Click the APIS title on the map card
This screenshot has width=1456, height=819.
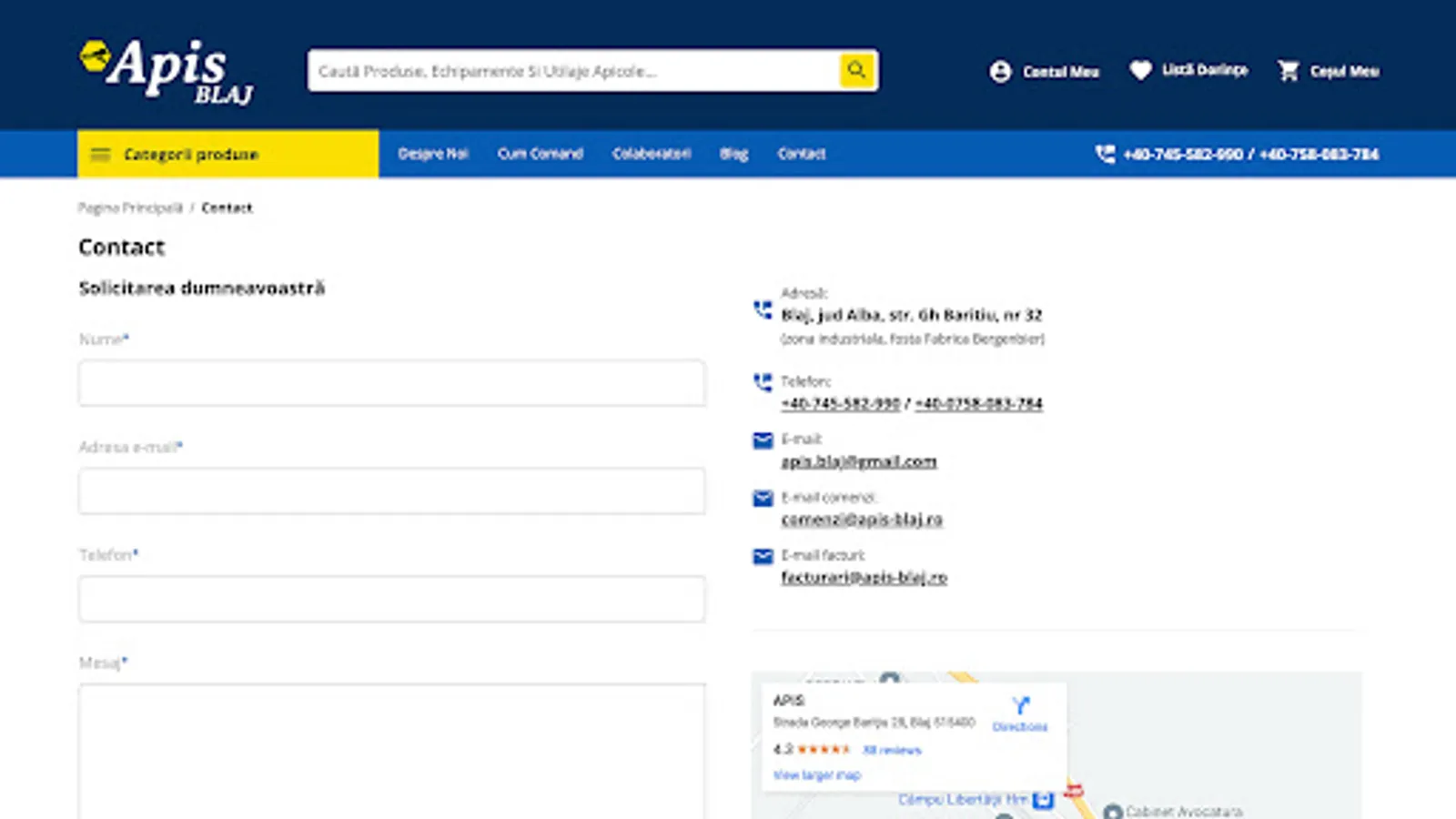tap(789, 700)
